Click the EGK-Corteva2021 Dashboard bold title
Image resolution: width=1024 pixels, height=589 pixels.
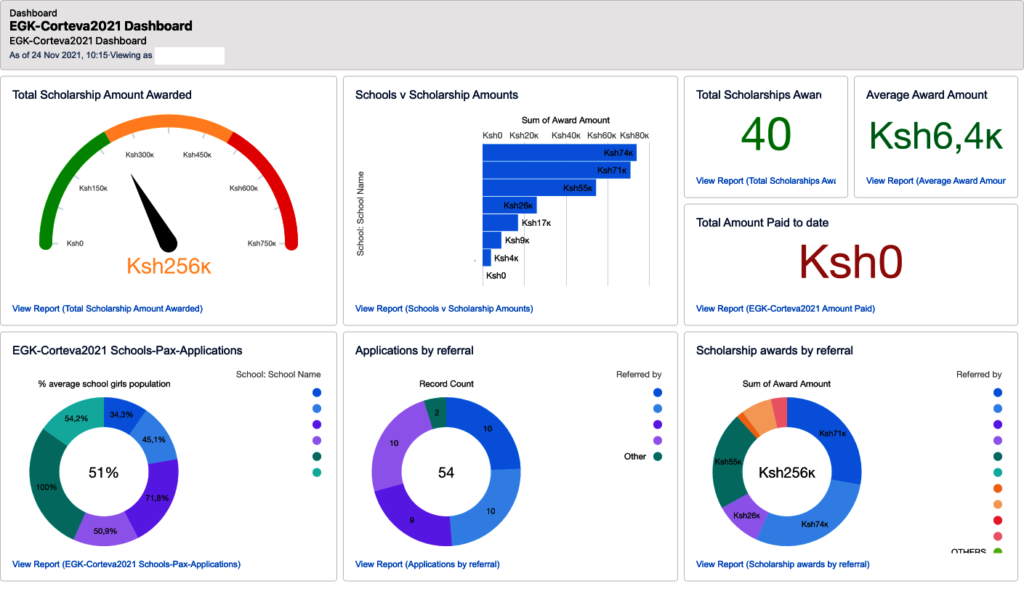point(101,26)
